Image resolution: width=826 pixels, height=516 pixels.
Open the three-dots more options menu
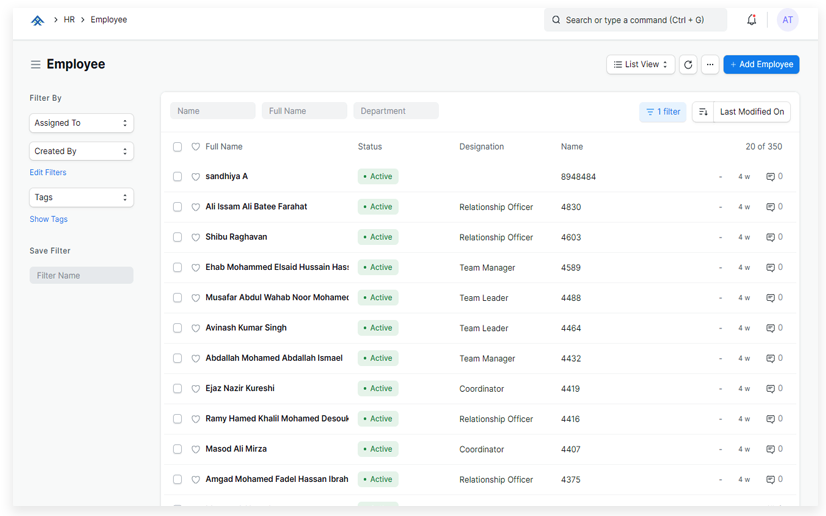pos(710,65)
